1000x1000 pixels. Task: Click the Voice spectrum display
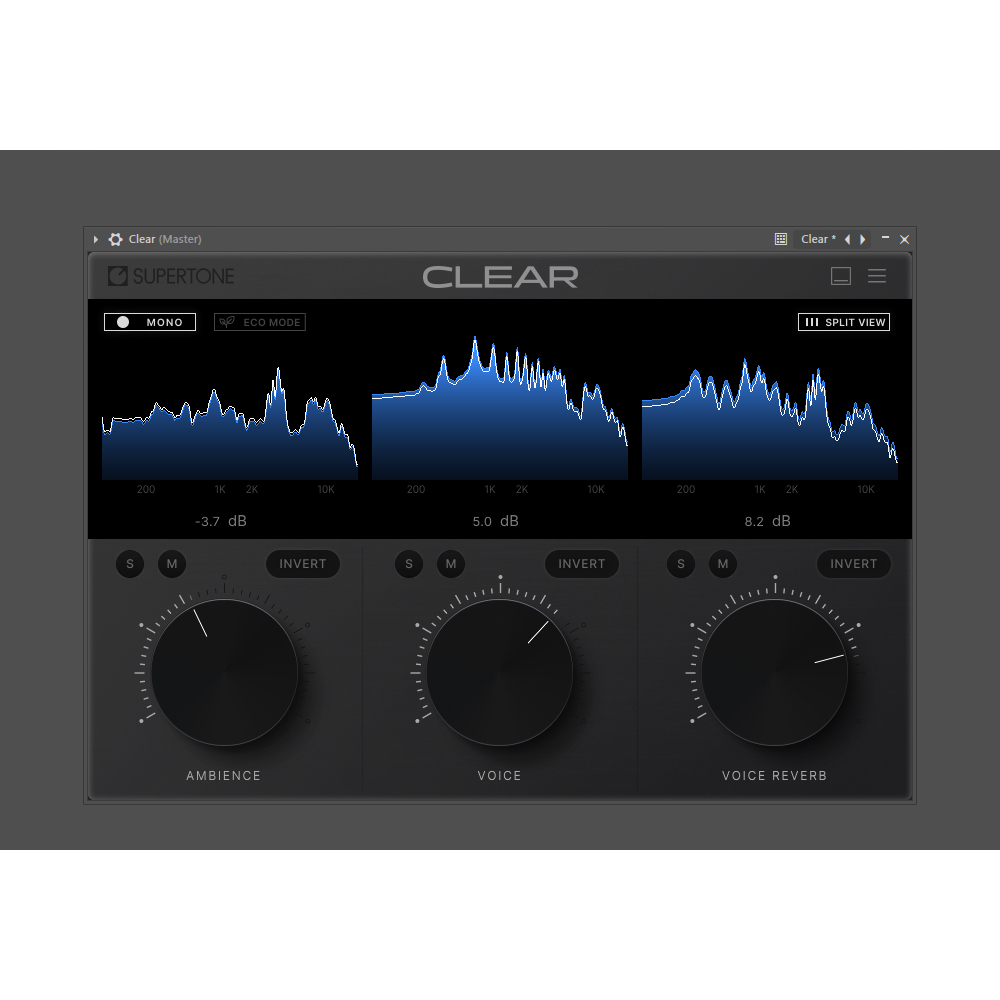(500, 408)
